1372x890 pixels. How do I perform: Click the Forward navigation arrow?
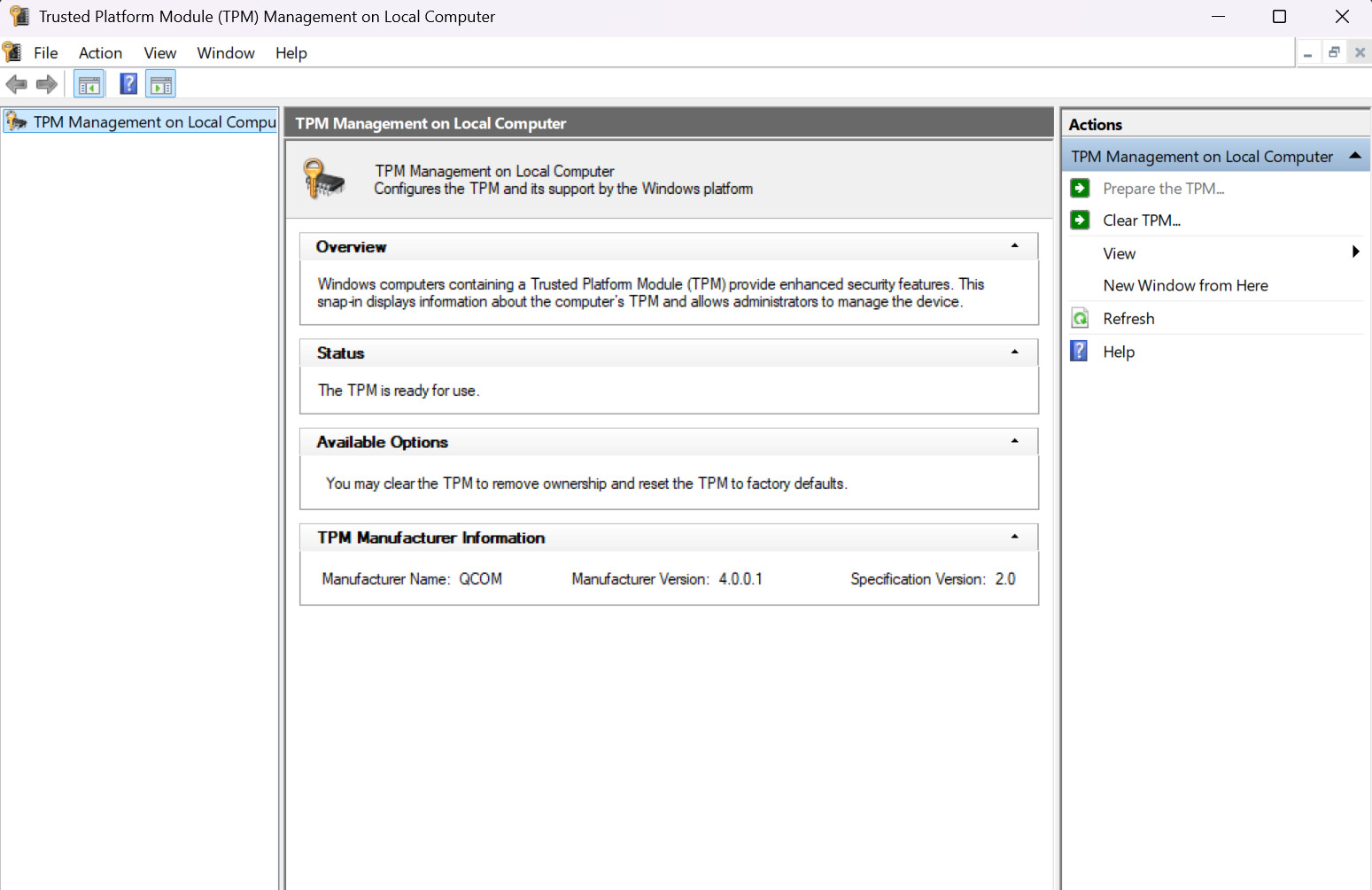click(46, 83)
